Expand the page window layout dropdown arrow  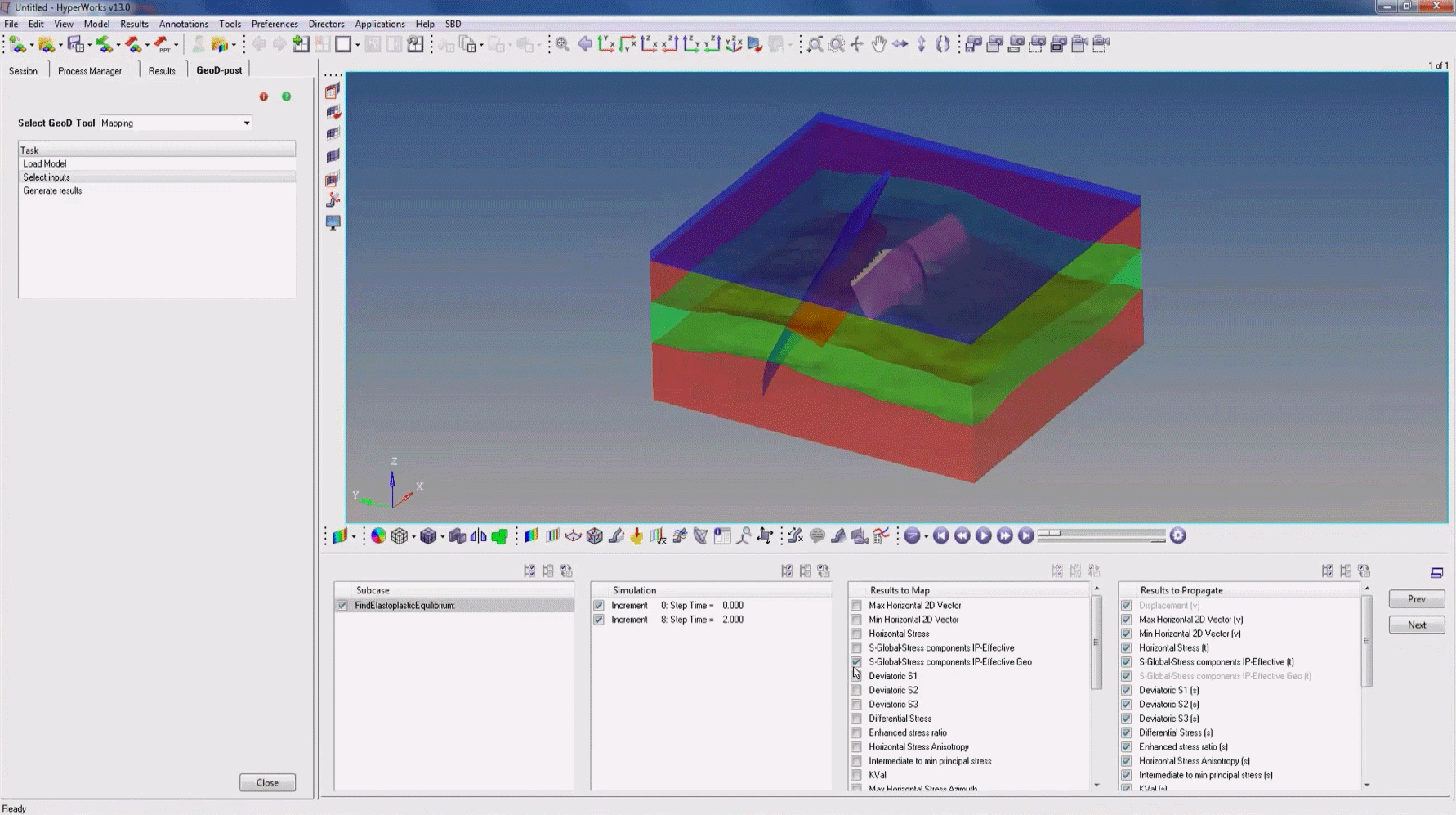[x=357, y=45]
